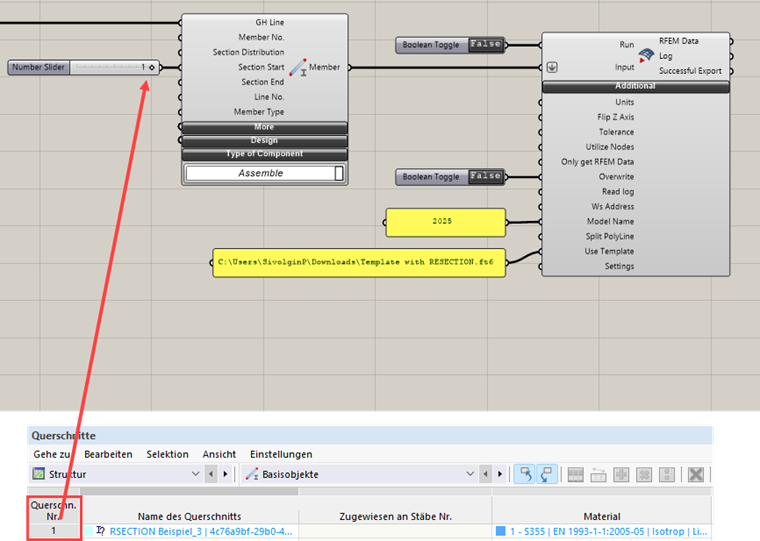The width and height of the screenshot is (760, 541).
Task: Click the down-arrow icon beside Input
Action: pos(552,67)
